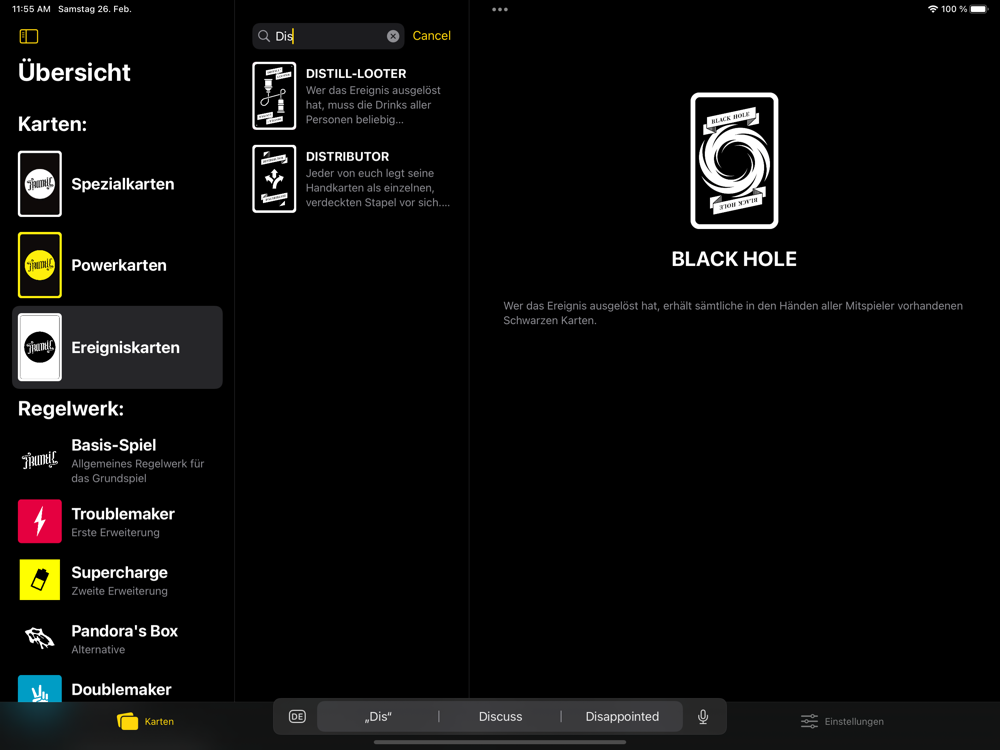Click the DISTILL-LOOTER result title
The width and height of the screenshot is (1000, 750).
click(356, 73)
